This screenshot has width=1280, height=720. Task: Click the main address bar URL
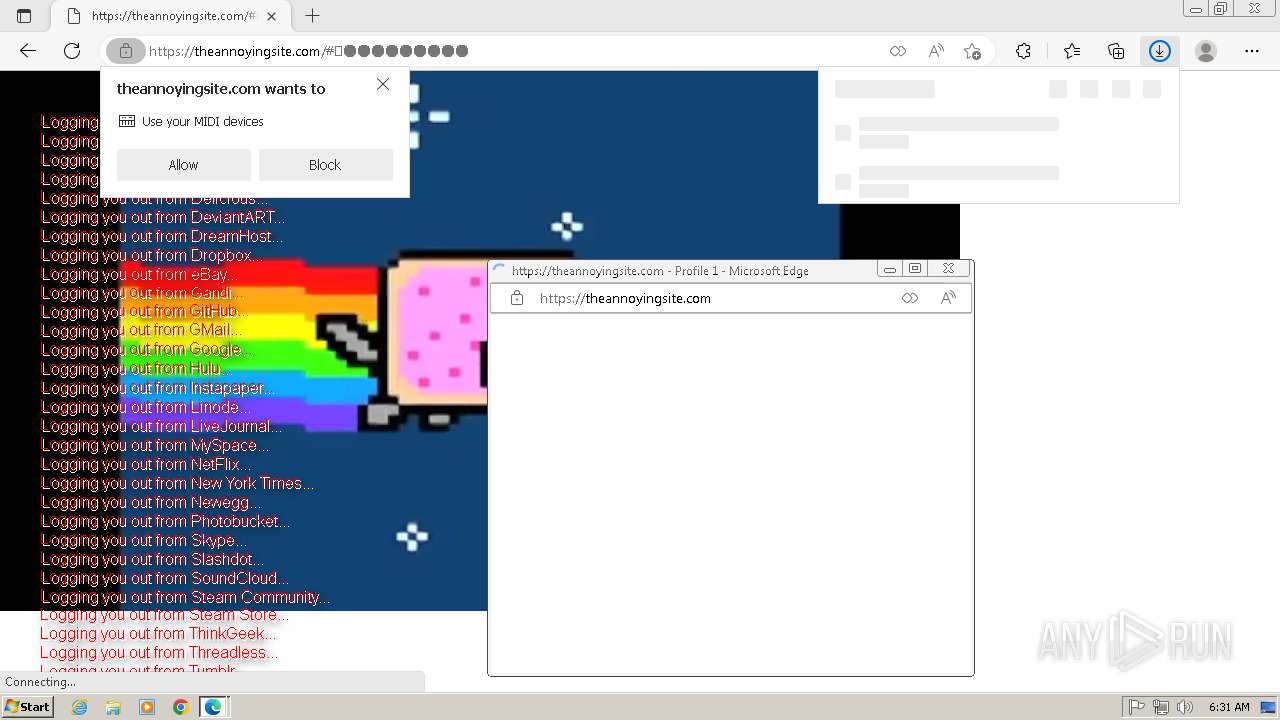(308, 51)
